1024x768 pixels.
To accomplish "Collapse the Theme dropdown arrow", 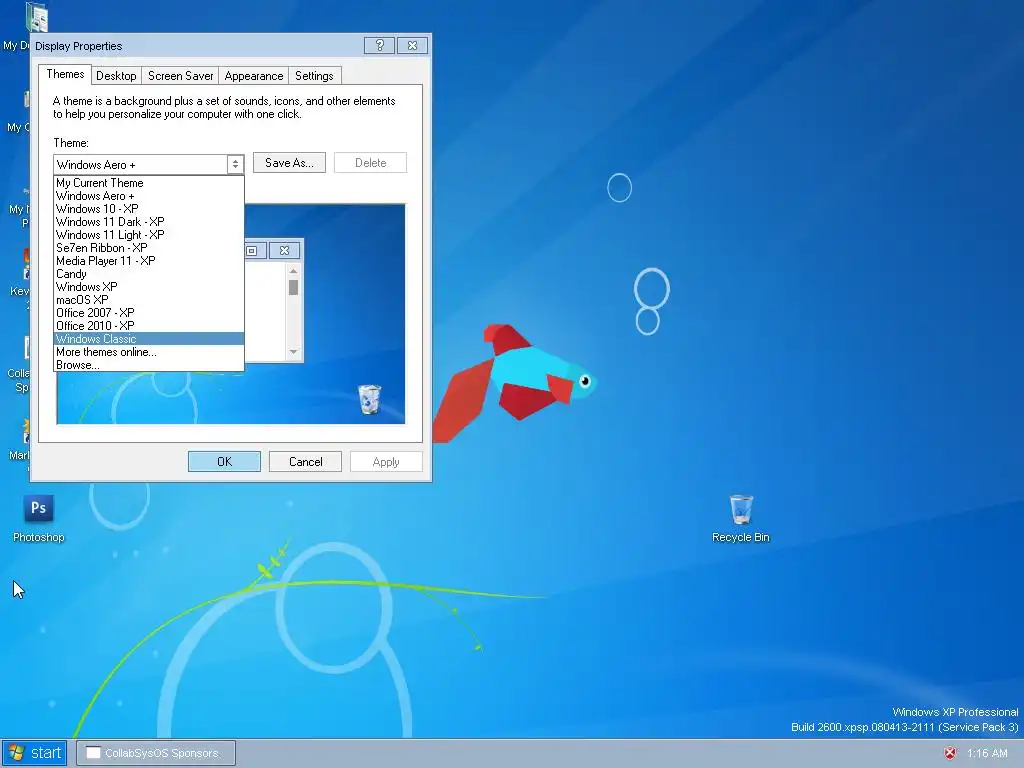I will [x=236, y=165].
